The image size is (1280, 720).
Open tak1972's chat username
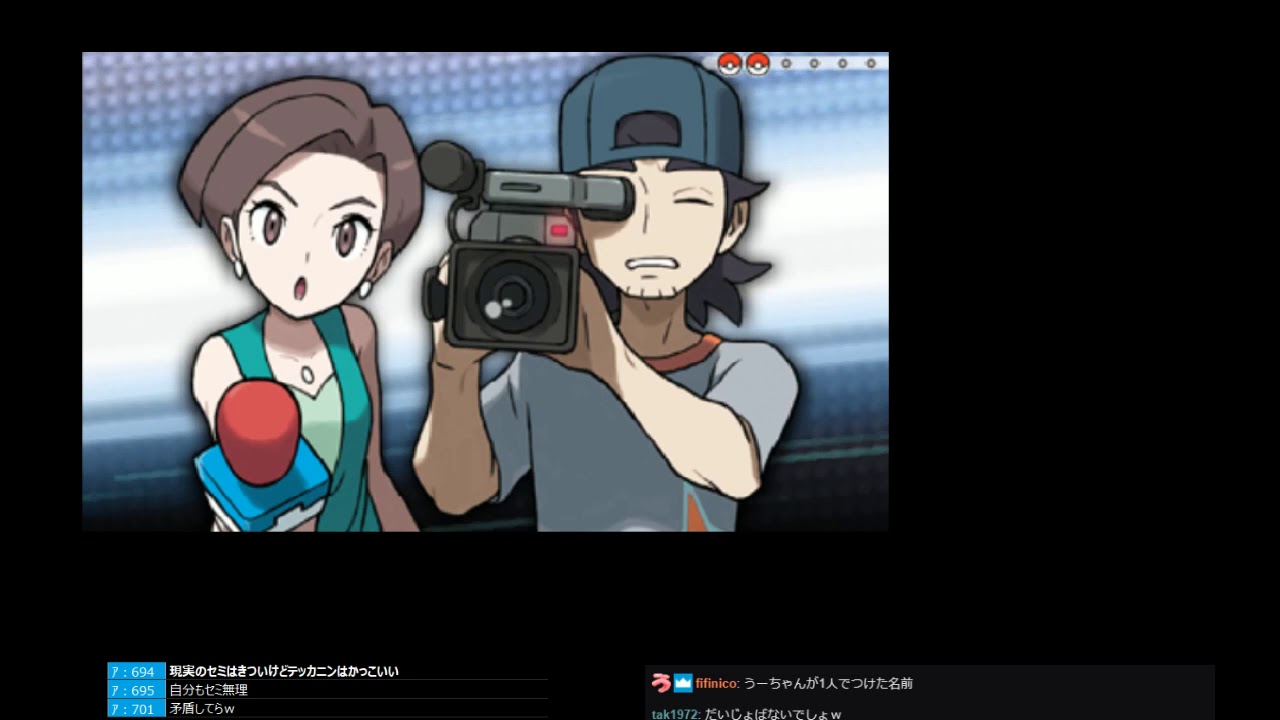(x=675, y=714)
